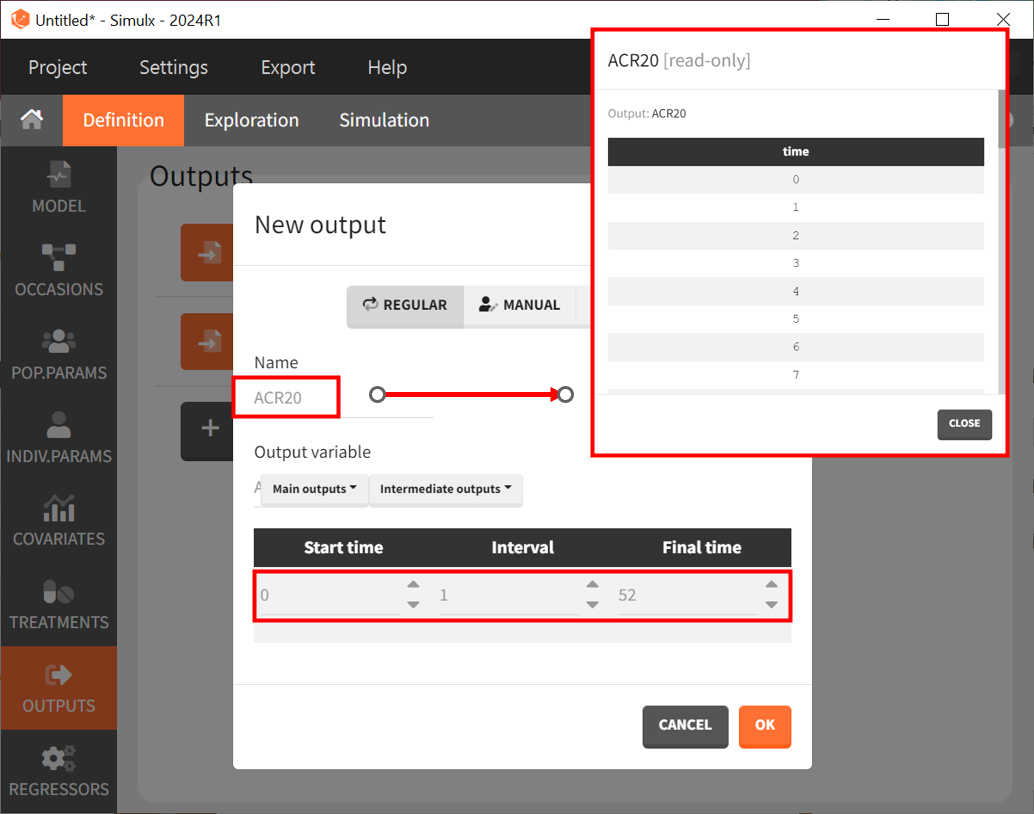
Task: Click the Home icon tab
Action: coord(32,120)
